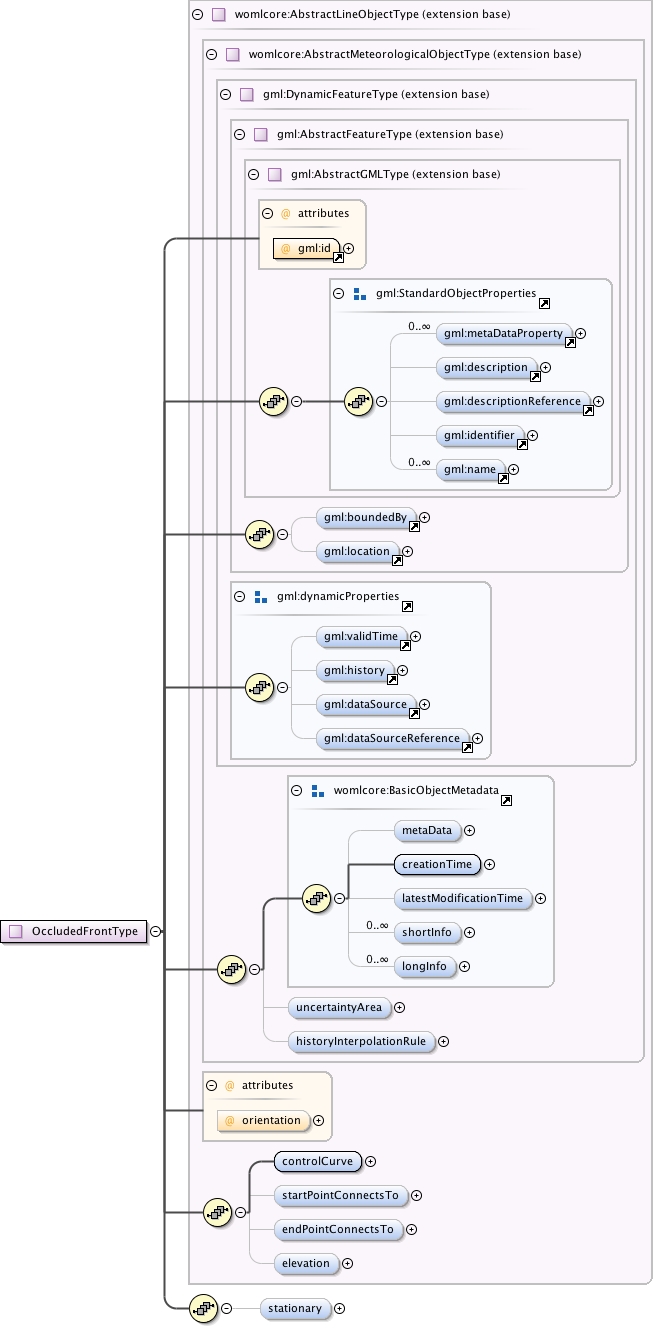The image size is (654, 1328).
Task: Select the controlCurve element box
Action: tap(317, 1161)
